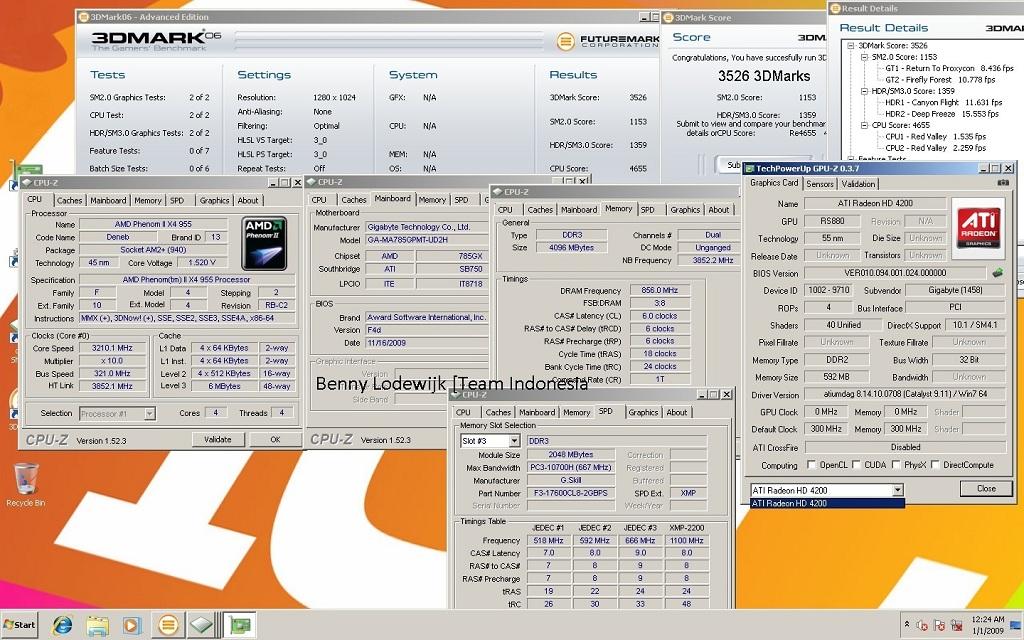The width and height of the screenshot is (1024, 640).
Task: Open the Processor #1 selection dropdown
Action: click(x=150, y=413)
